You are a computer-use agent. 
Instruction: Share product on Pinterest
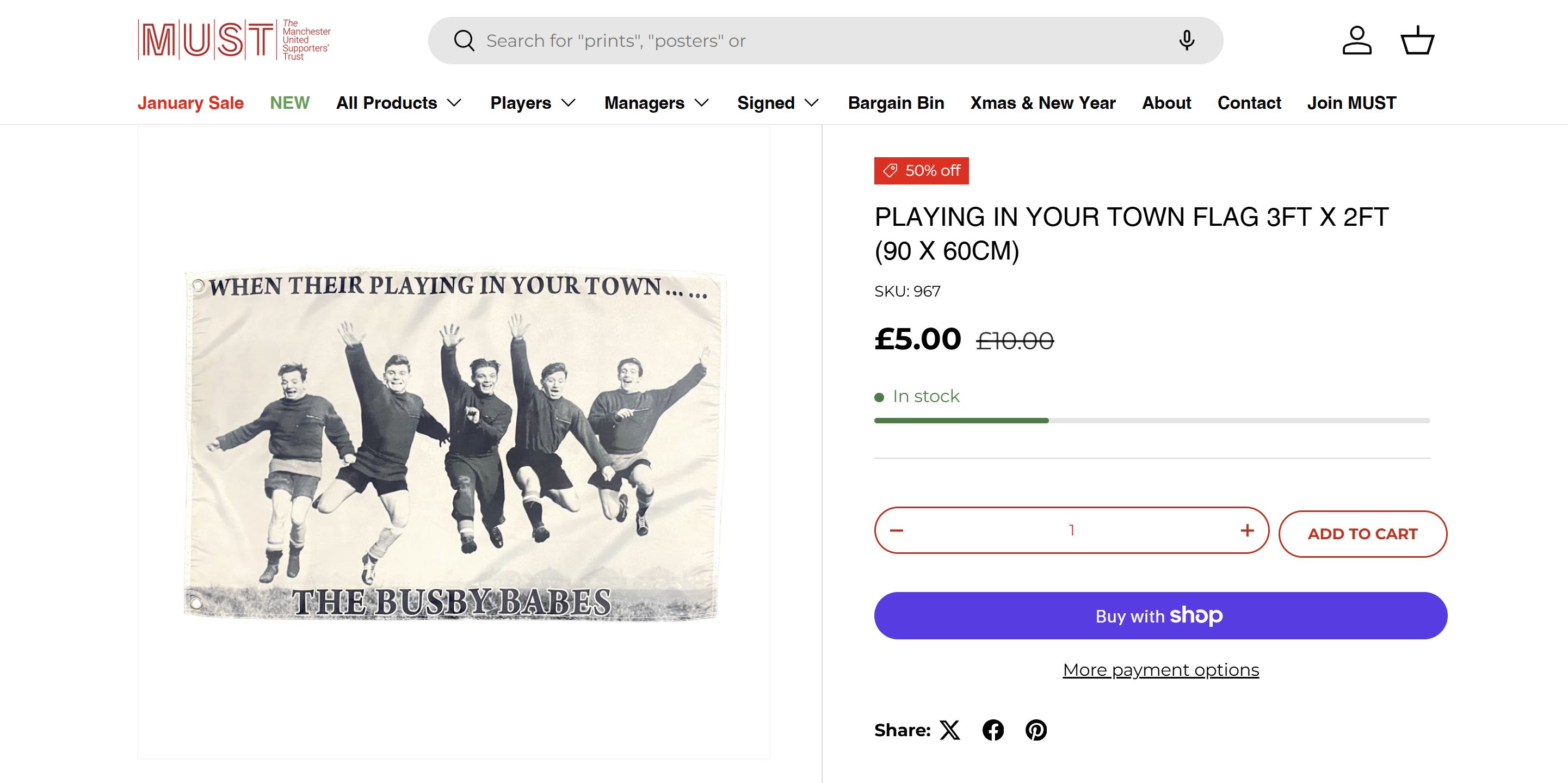tap(1036, 730)
